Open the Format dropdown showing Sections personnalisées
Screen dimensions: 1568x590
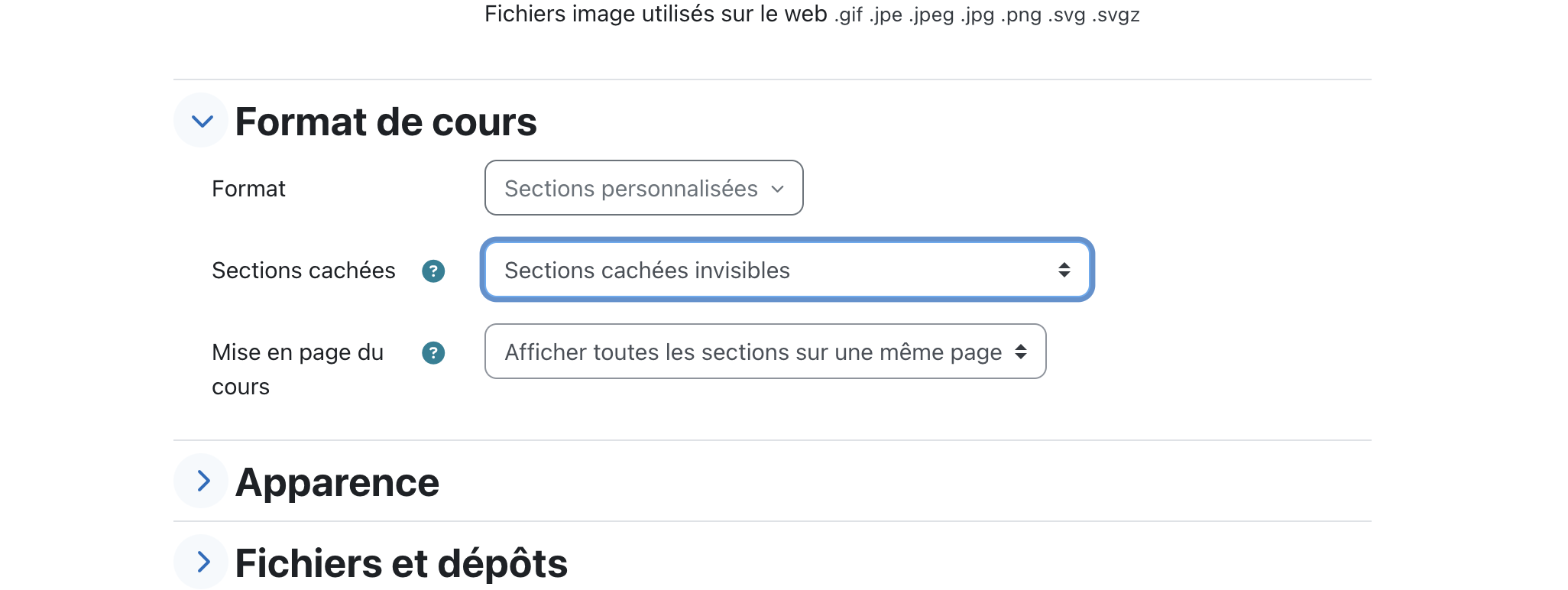[643, 188]
